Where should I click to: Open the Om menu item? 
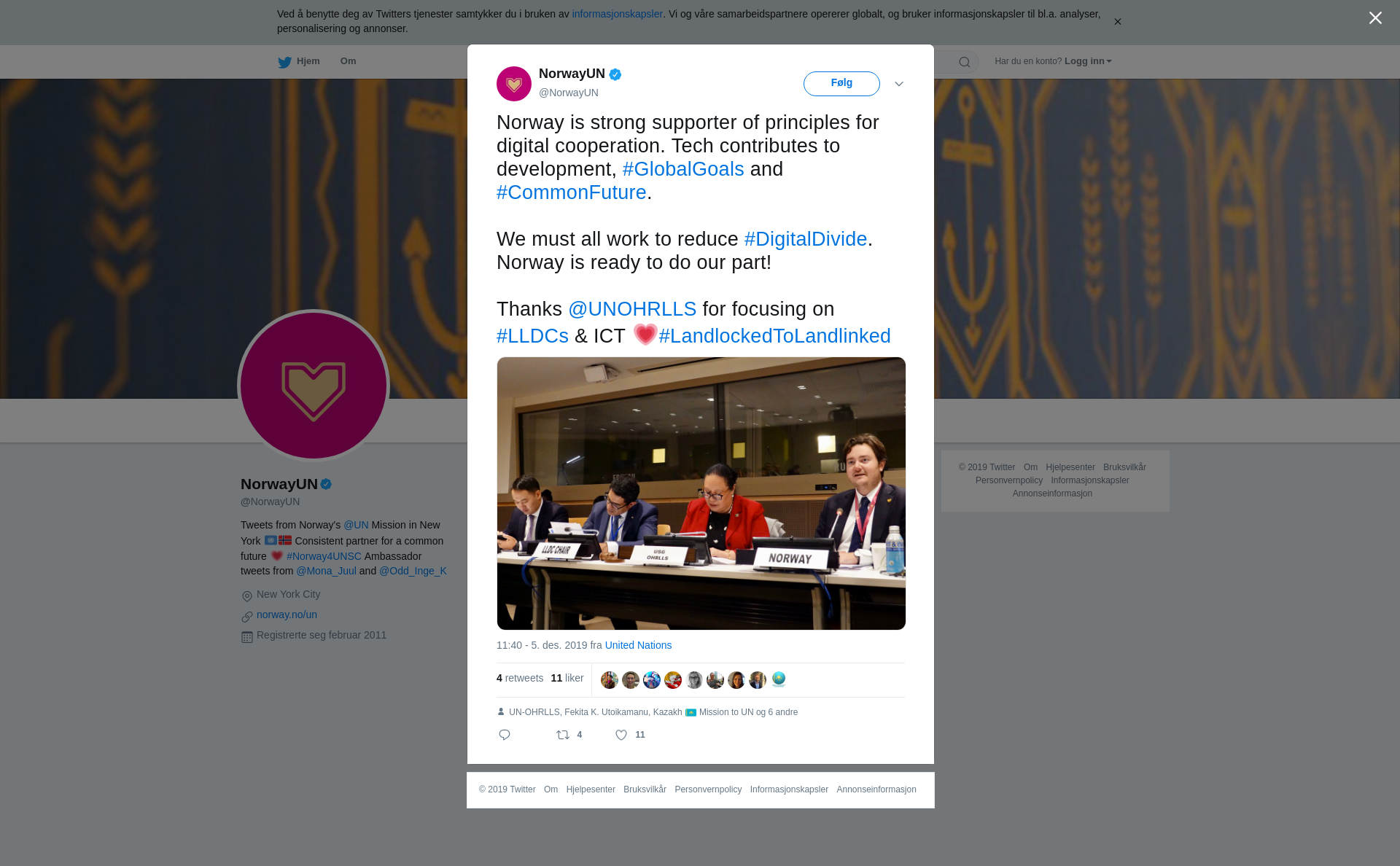coord(348,61)
